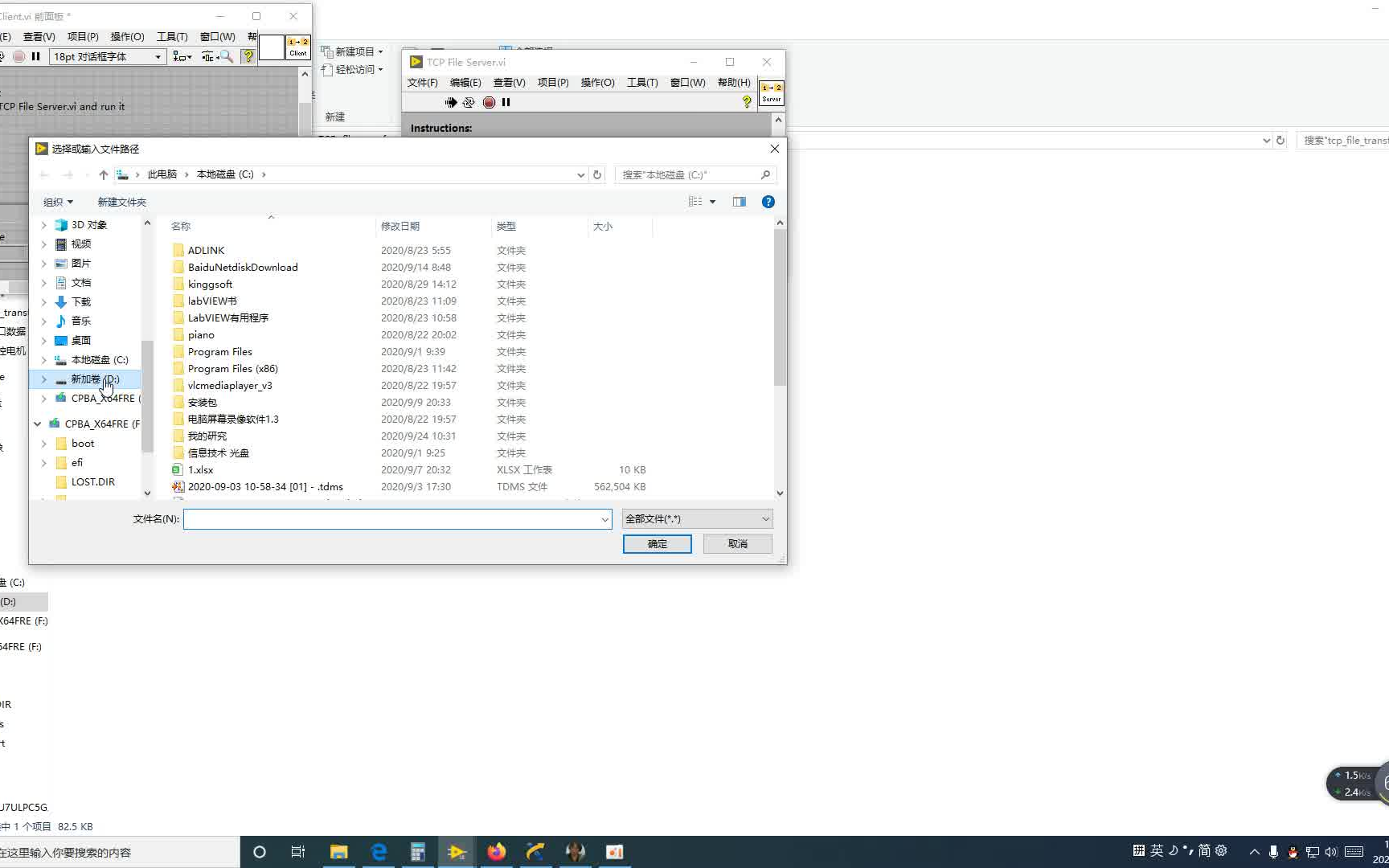Open Task View on the taskbar
This screenshot has height=868, width=1389.
pos(298,852)
